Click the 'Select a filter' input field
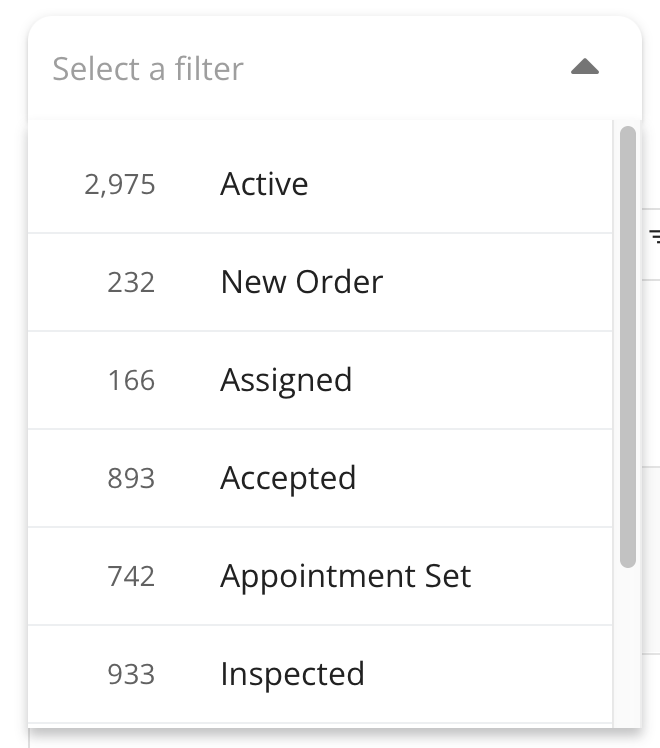660x748 pixels. click(x=148, y=69)
